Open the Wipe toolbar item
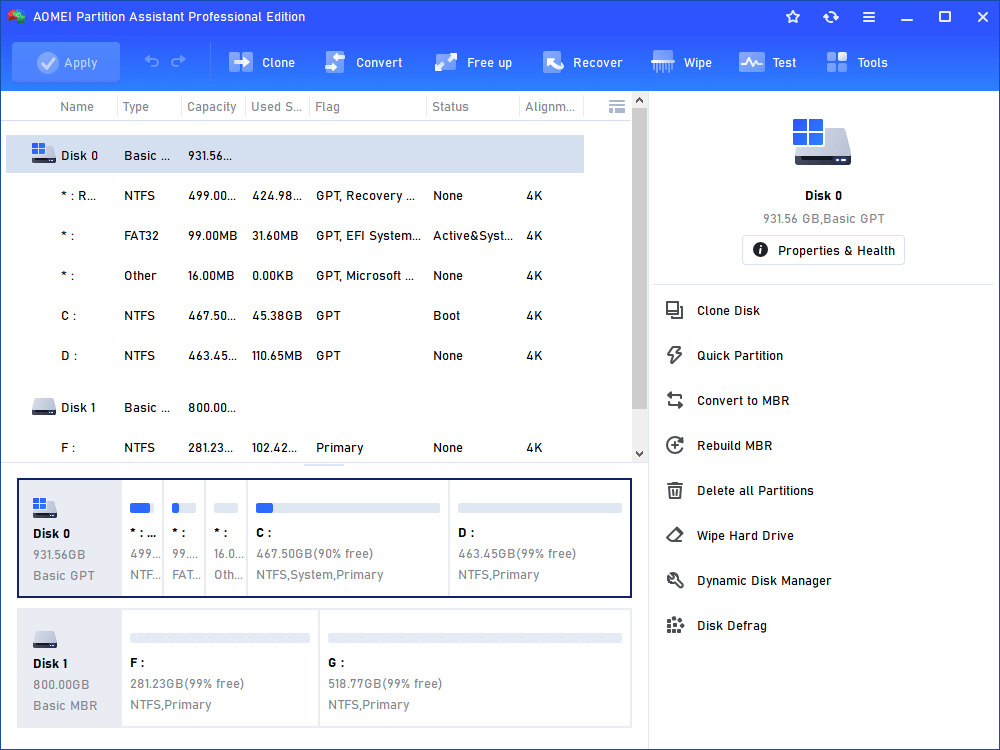This screenshot has height=750, width=1000. pyautogui.click(x=681, y=62)
